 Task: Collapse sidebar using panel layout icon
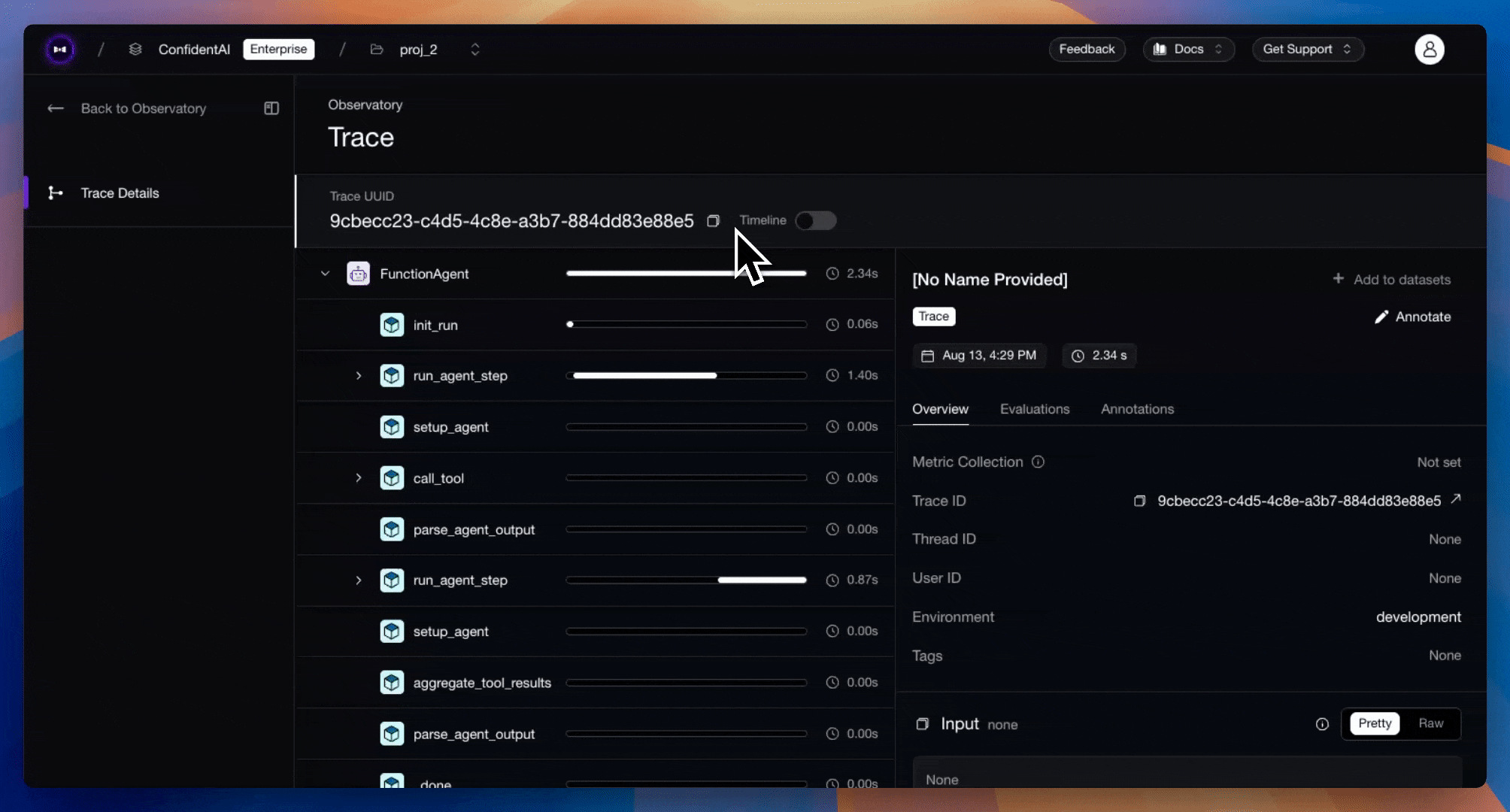(x=271, y=108)
